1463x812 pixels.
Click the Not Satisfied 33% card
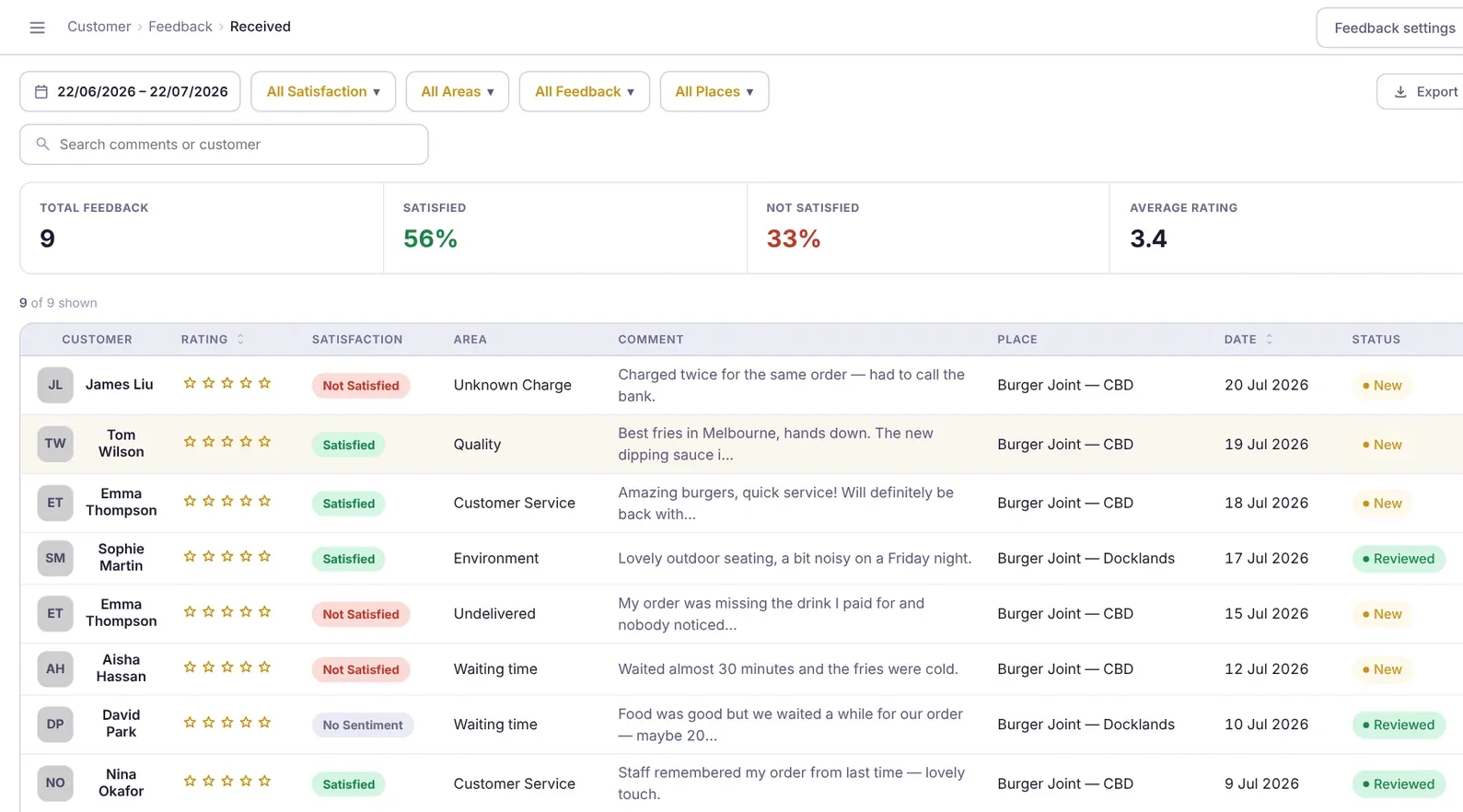pyautogui.click(x=928, y=228)
